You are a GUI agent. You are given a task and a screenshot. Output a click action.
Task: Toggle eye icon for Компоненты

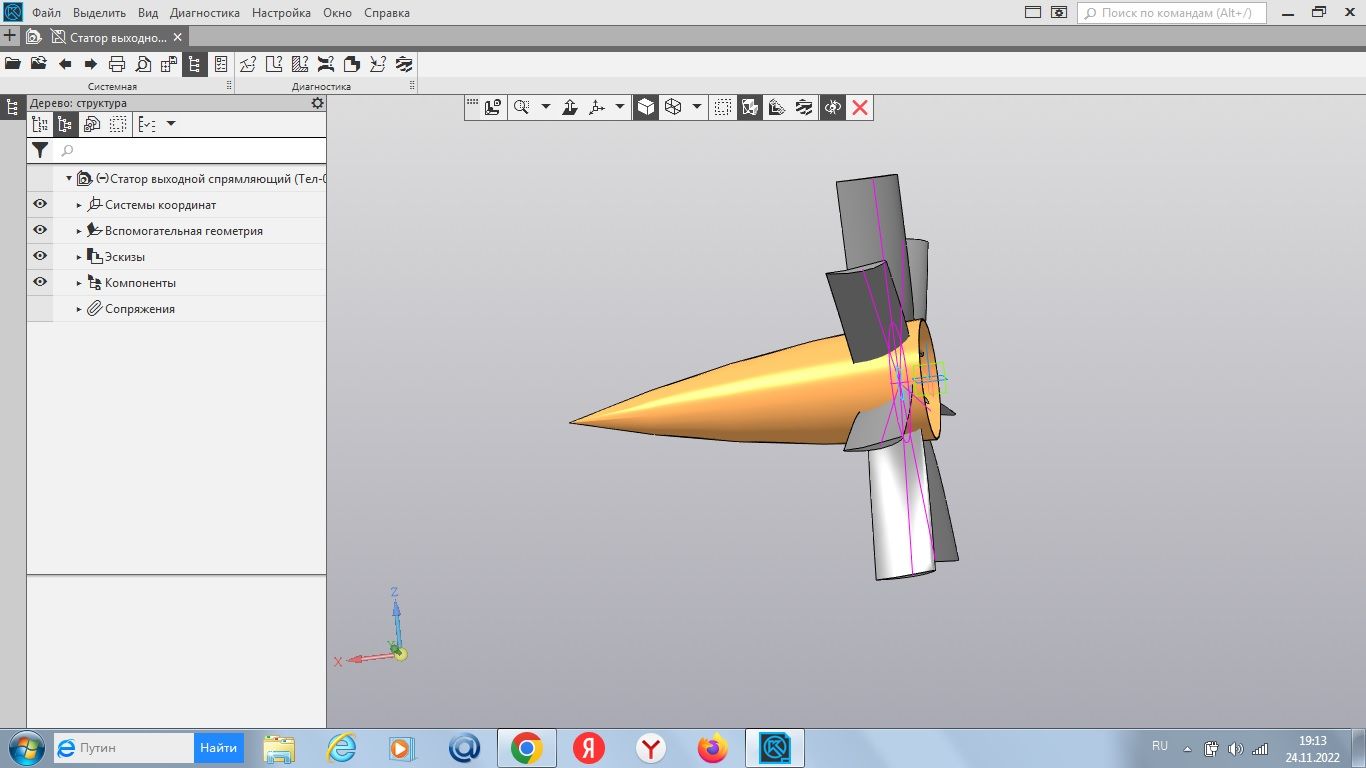[40, 283]
